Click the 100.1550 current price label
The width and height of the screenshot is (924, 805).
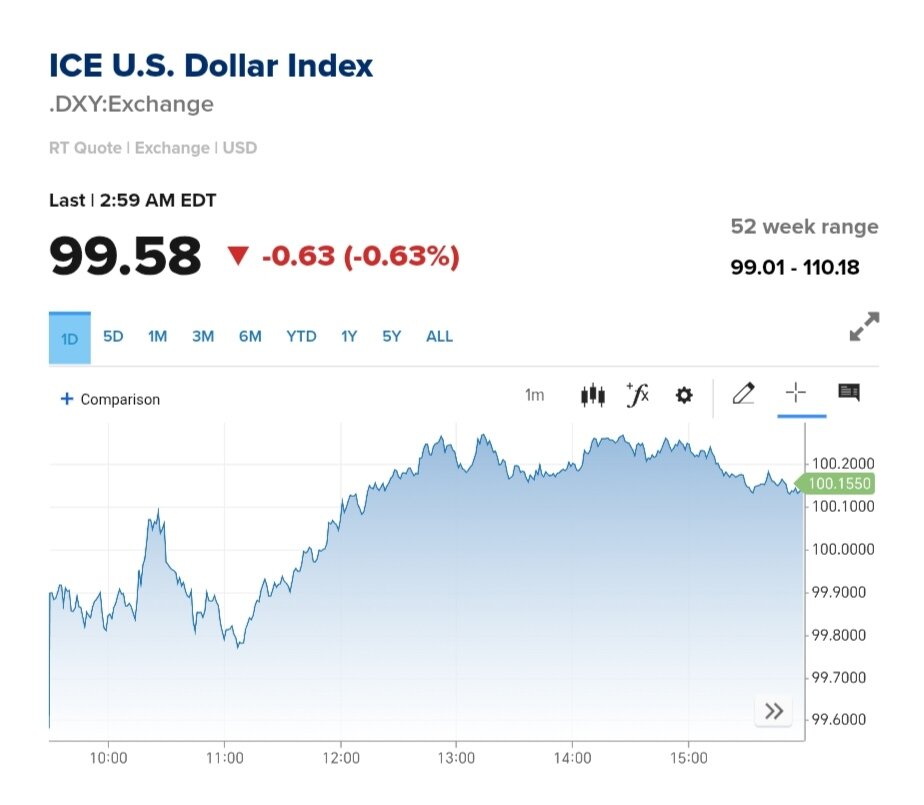840,484
